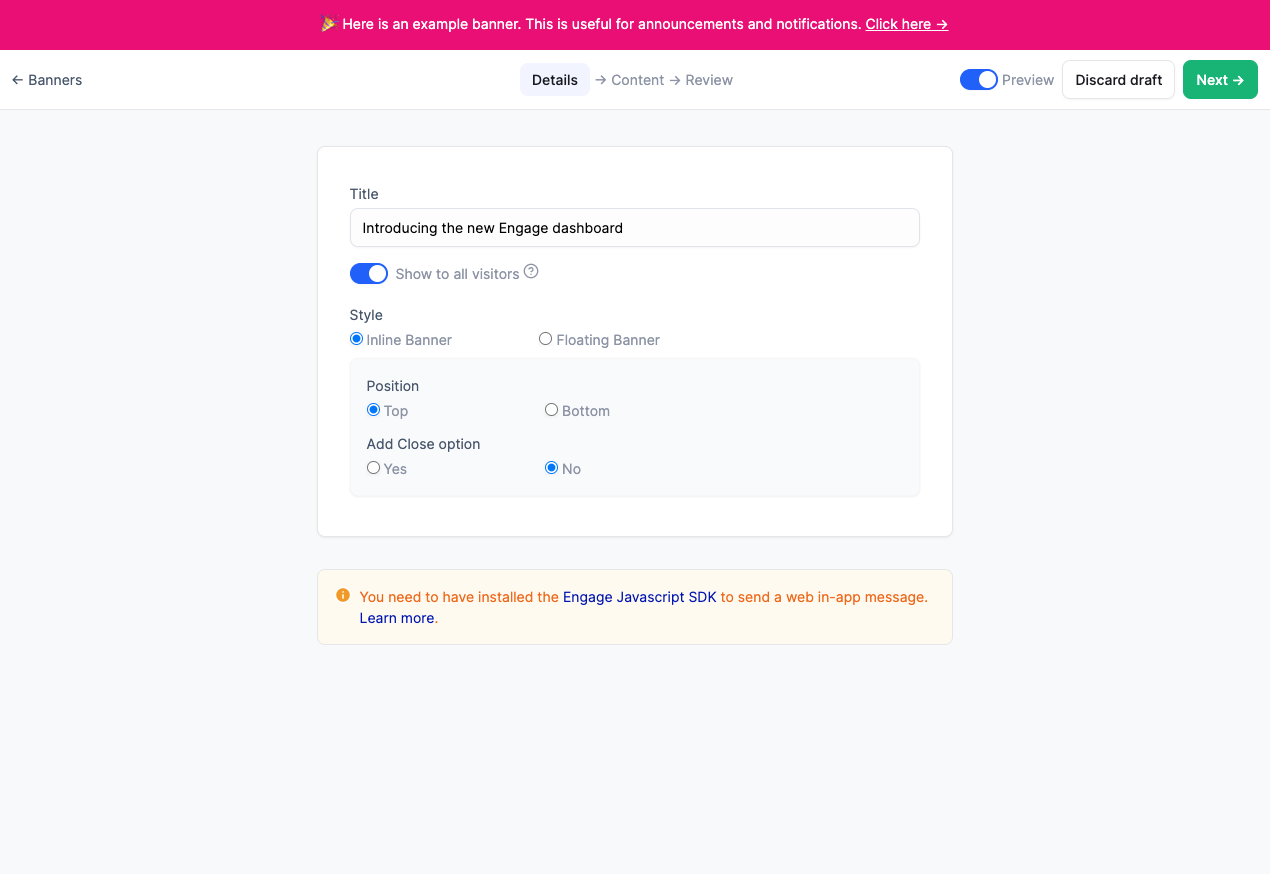Click the Position label
The width and height of the screenshot is (1270, 874).
point(393,386)
